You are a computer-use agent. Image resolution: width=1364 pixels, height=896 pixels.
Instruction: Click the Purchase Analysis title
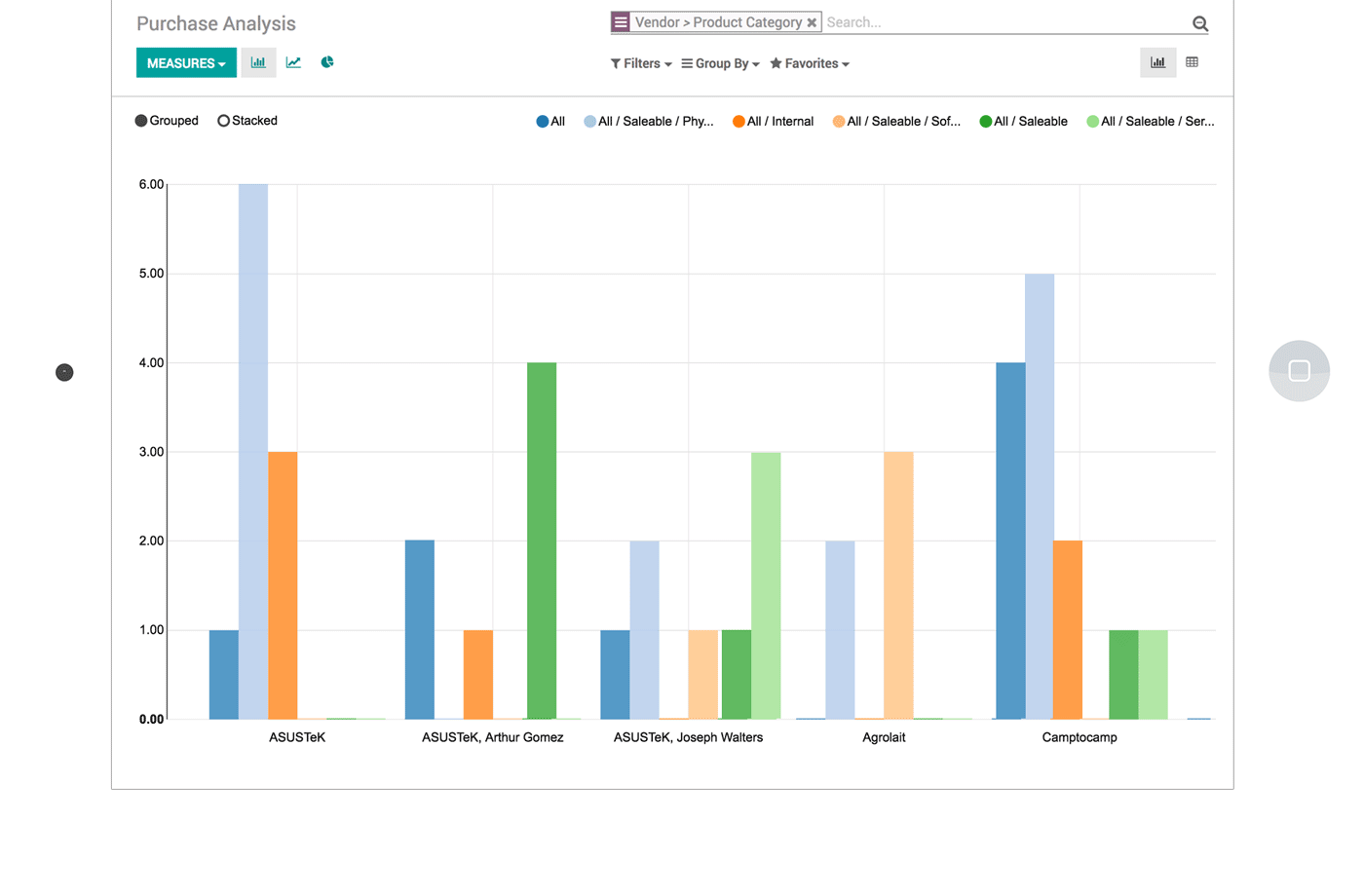tap(216, 23)
